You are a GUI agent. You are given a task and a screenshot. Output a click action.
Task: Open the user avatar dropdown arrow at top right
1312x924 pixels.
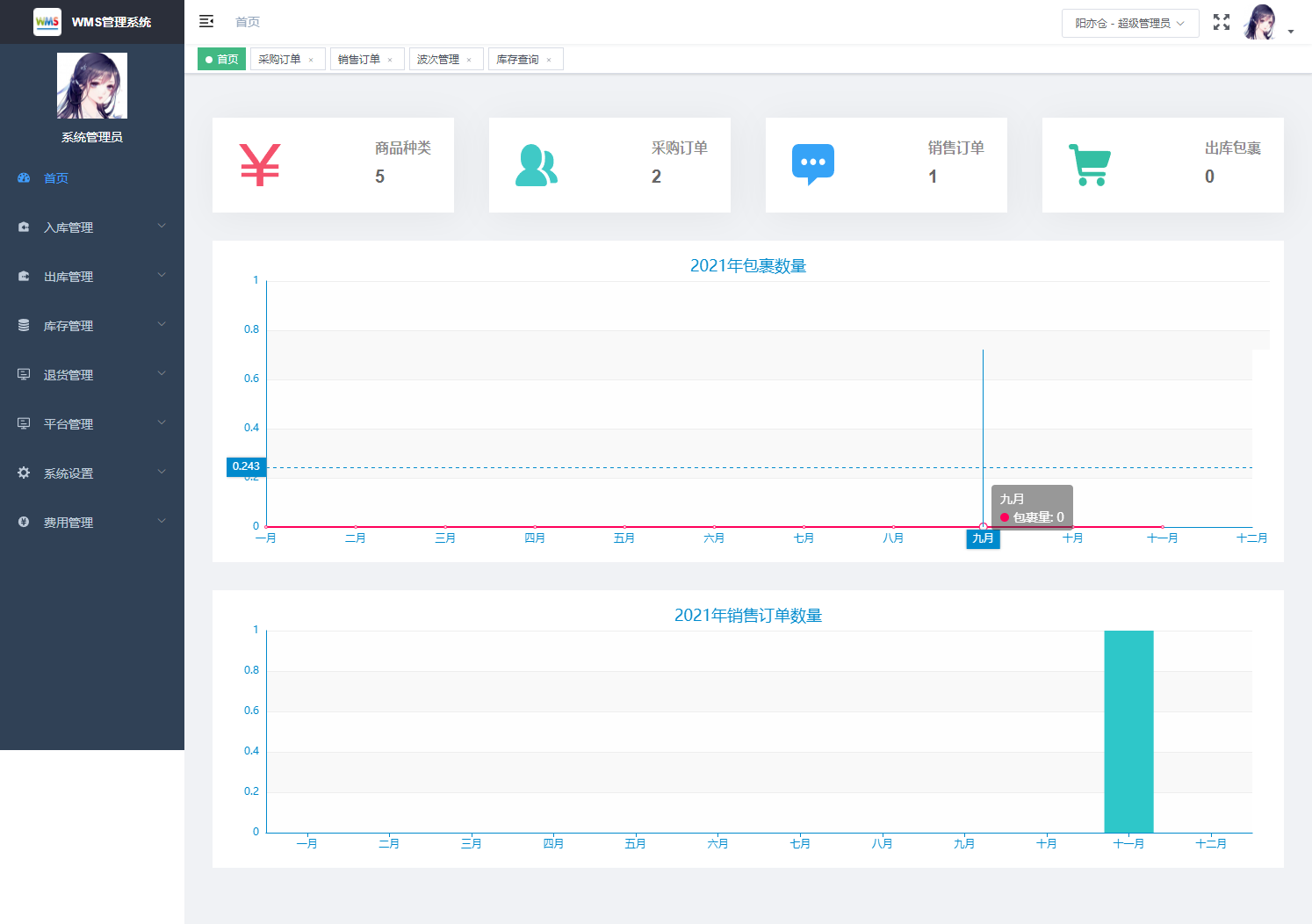pos(1290,32)
